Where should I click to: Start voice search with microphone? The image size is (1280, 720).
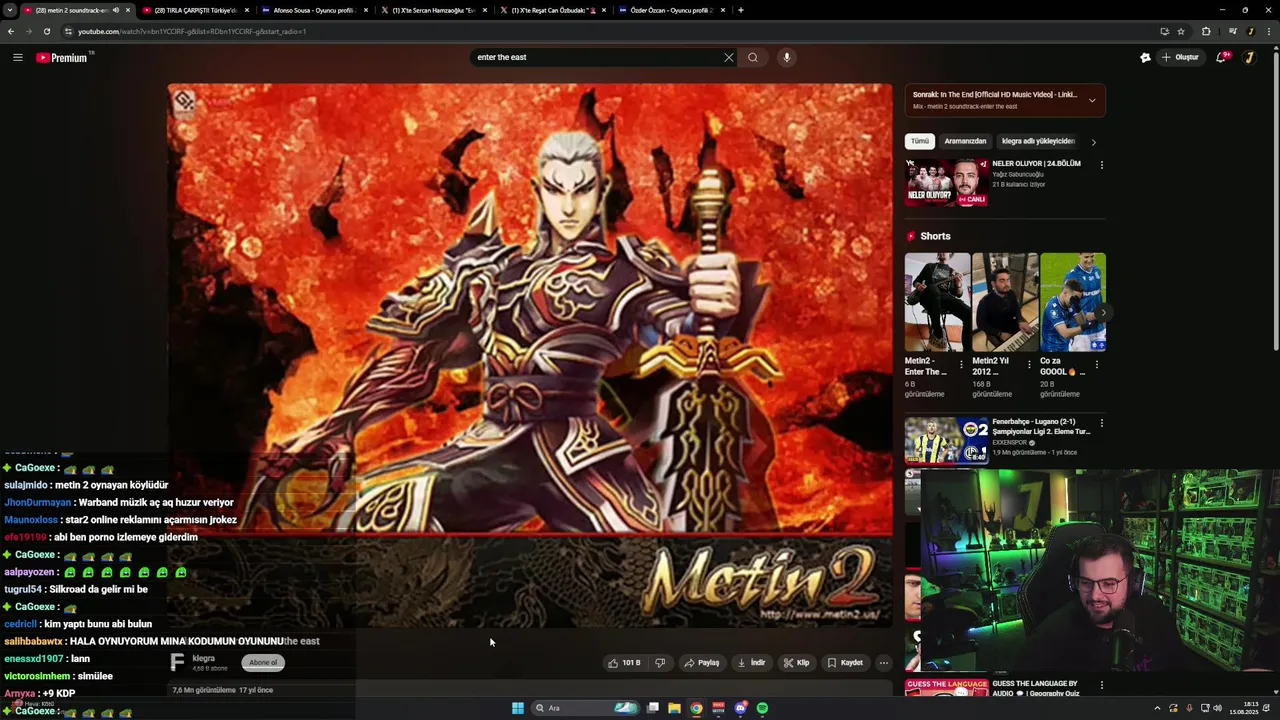click(x=787, y=57)
